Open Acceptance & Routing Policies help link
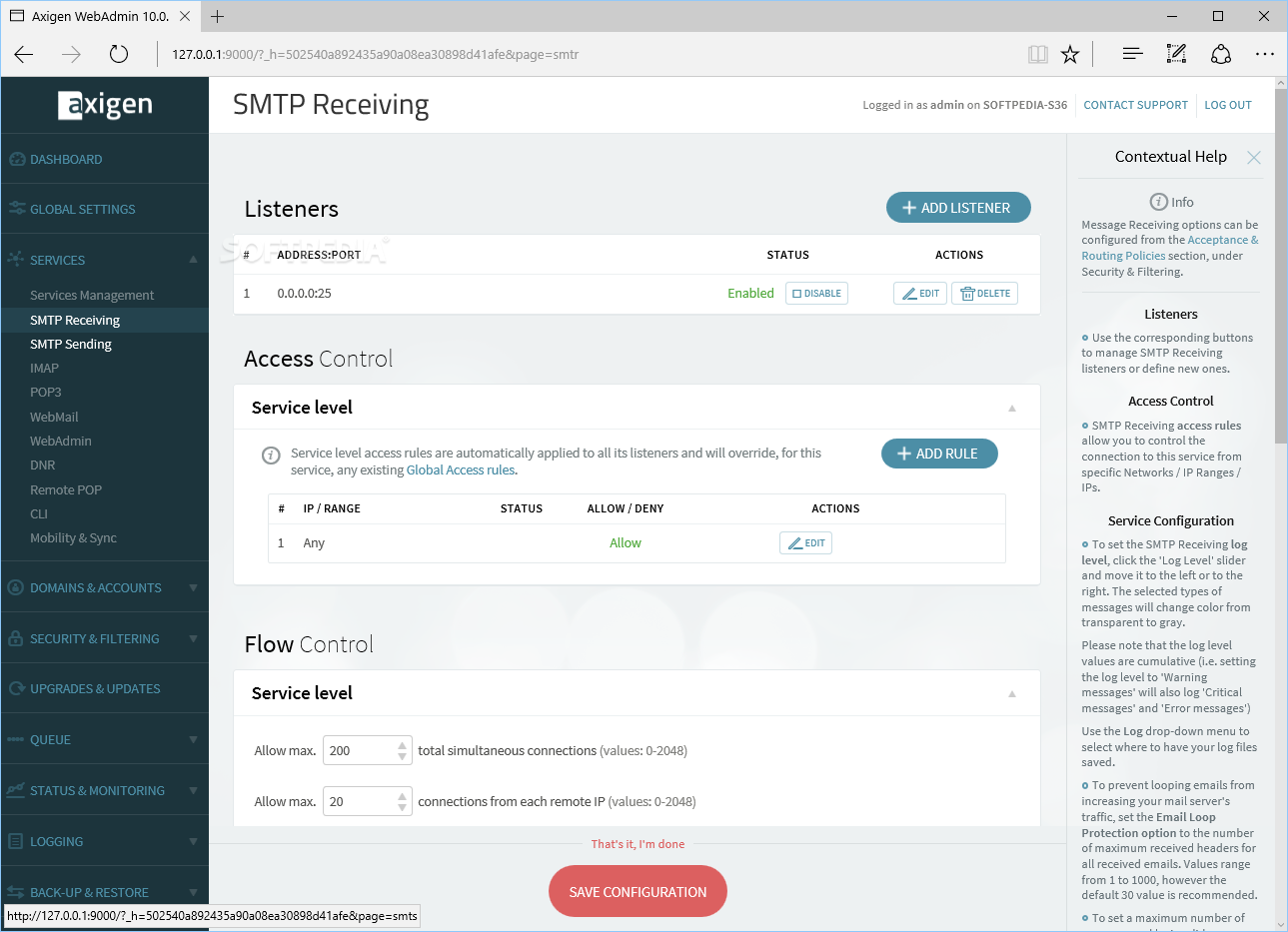Viewport: 1288px width, 932px height. click(1170, 248)
